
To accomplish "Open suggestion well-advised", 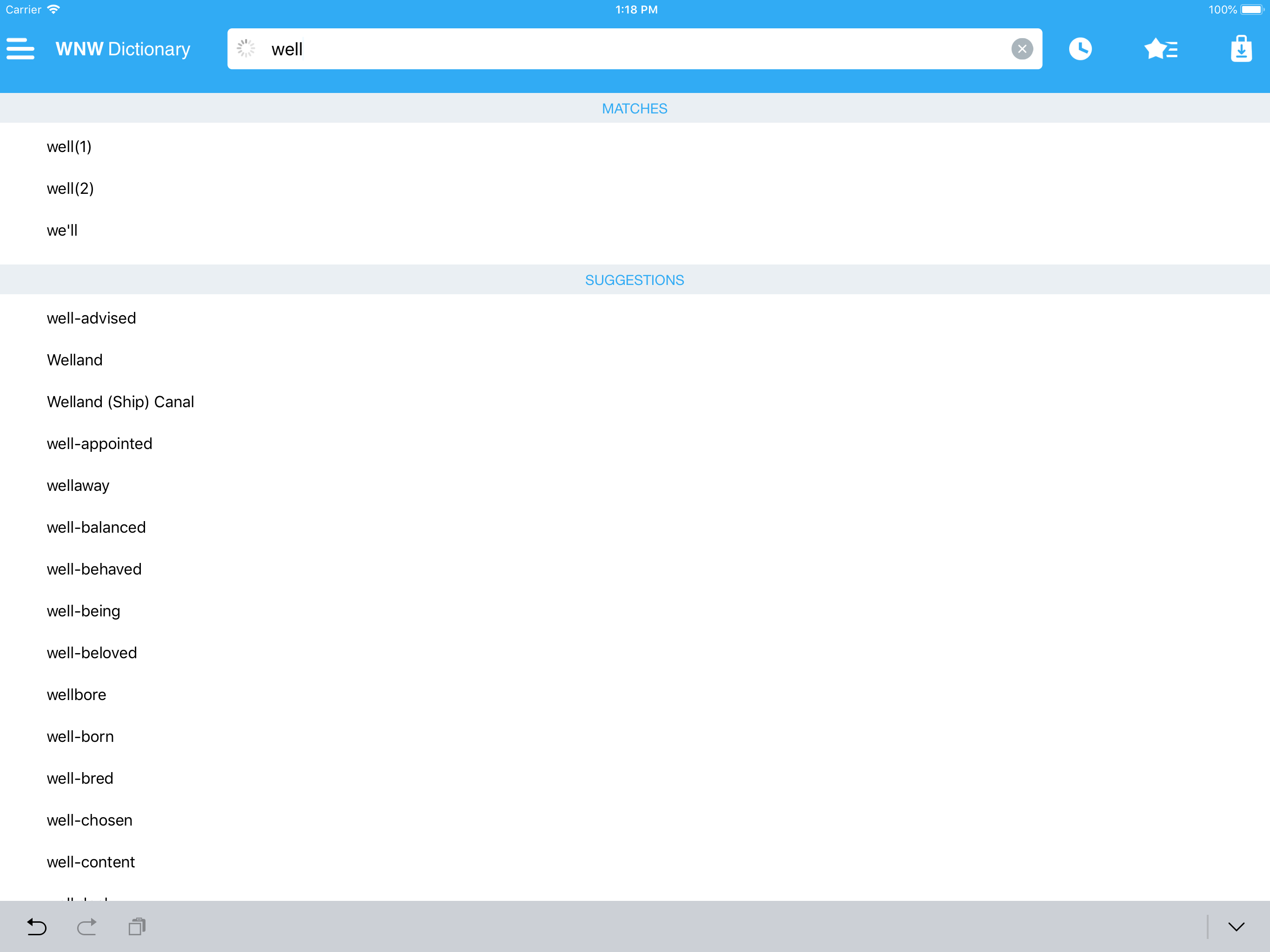I will (92, 318).
